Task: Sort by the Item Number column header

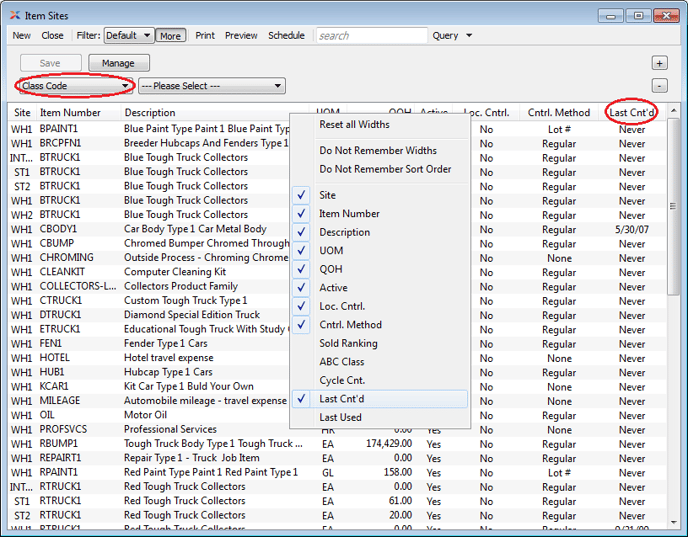Action: tap(70, 113)
